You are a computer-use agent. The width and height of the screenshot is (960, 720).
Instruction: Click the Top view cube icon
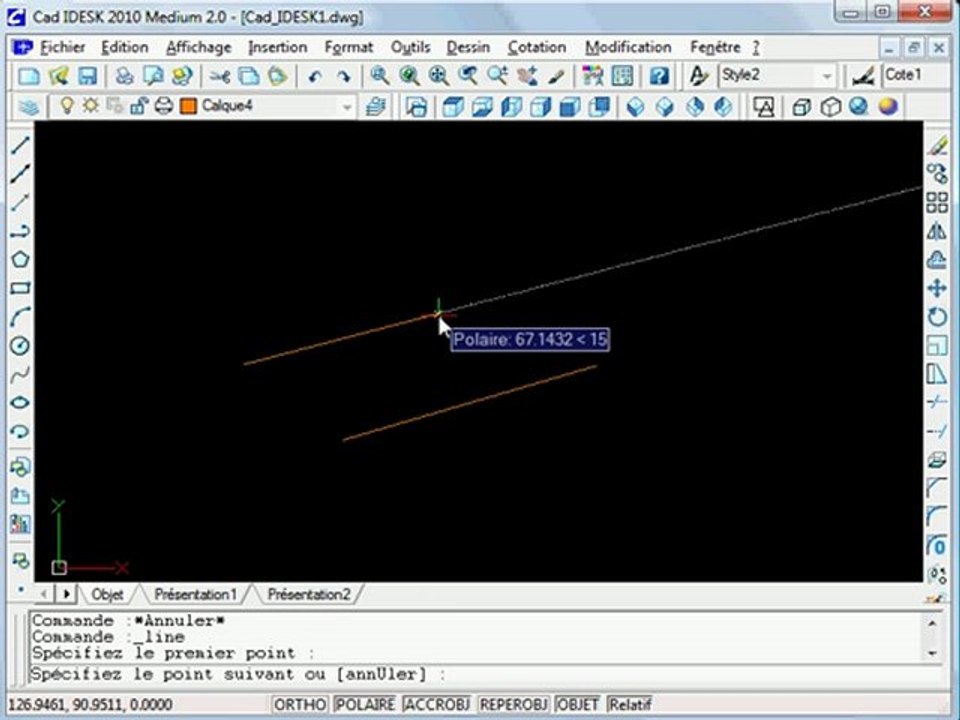[x=453, y=107]
